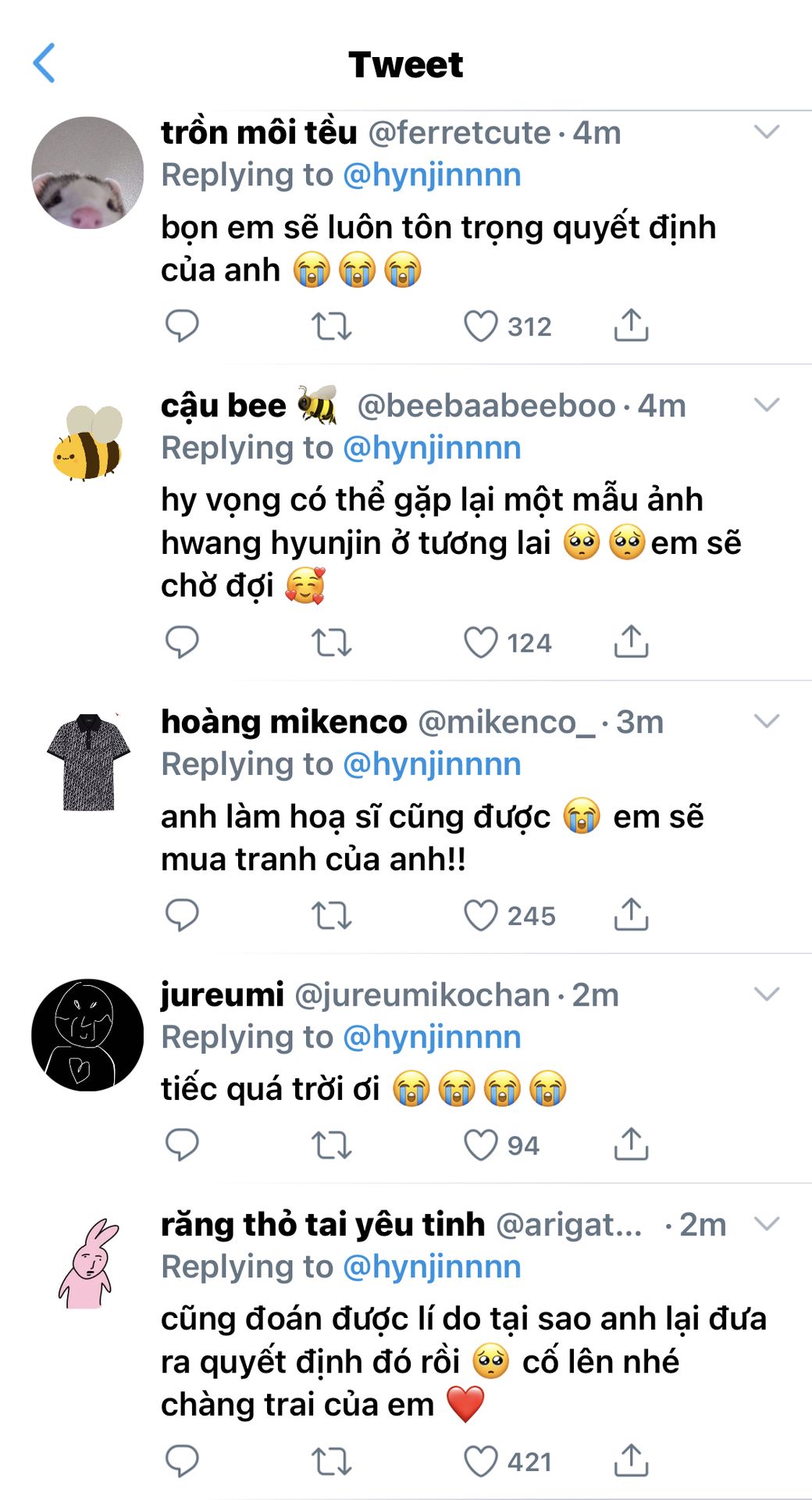Open @hynjinnnn link in the first reply
The image size is (812, 1500).
(432, 175)
